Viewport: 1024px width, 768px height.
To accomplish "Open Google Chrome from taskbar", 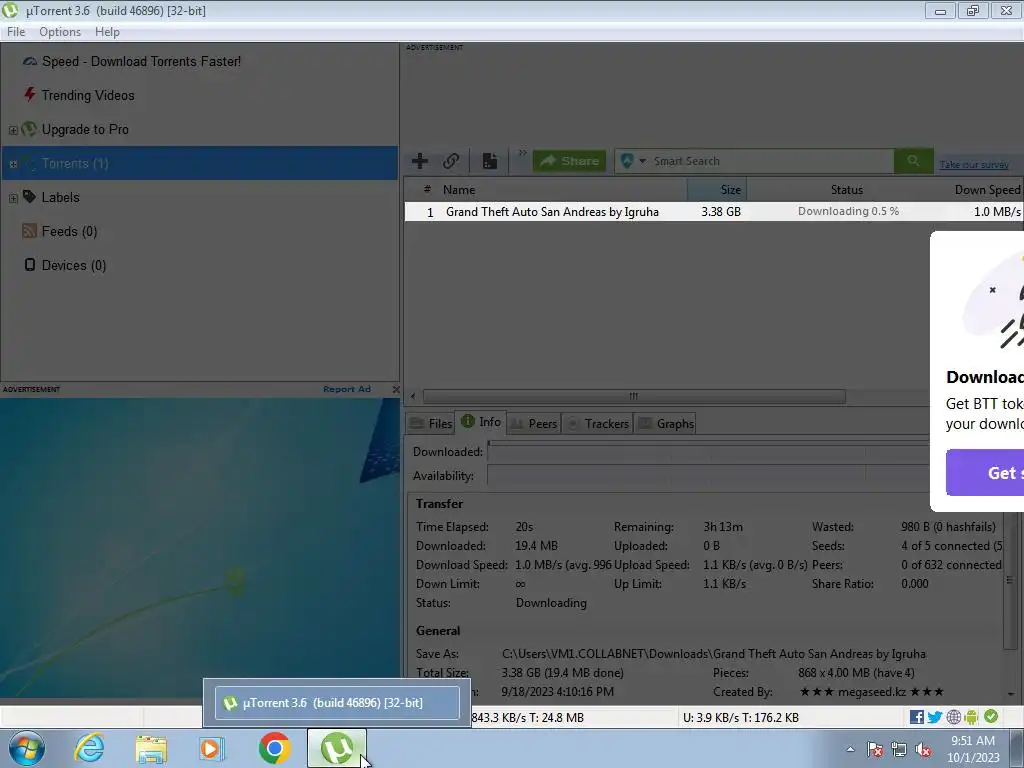I will 274,748.
